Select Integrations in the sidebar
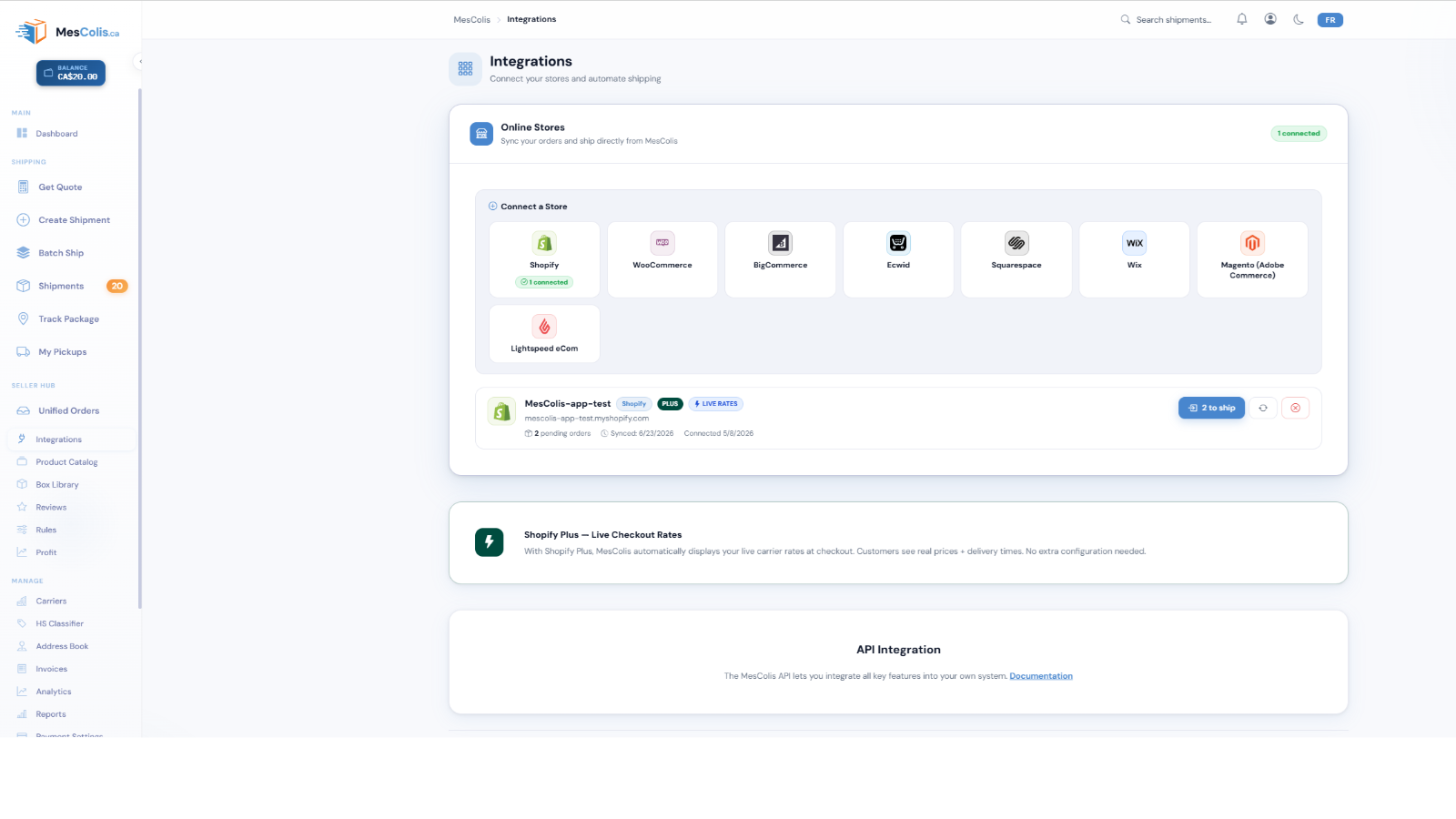The image size is (1456, 819). pos(69,440)
